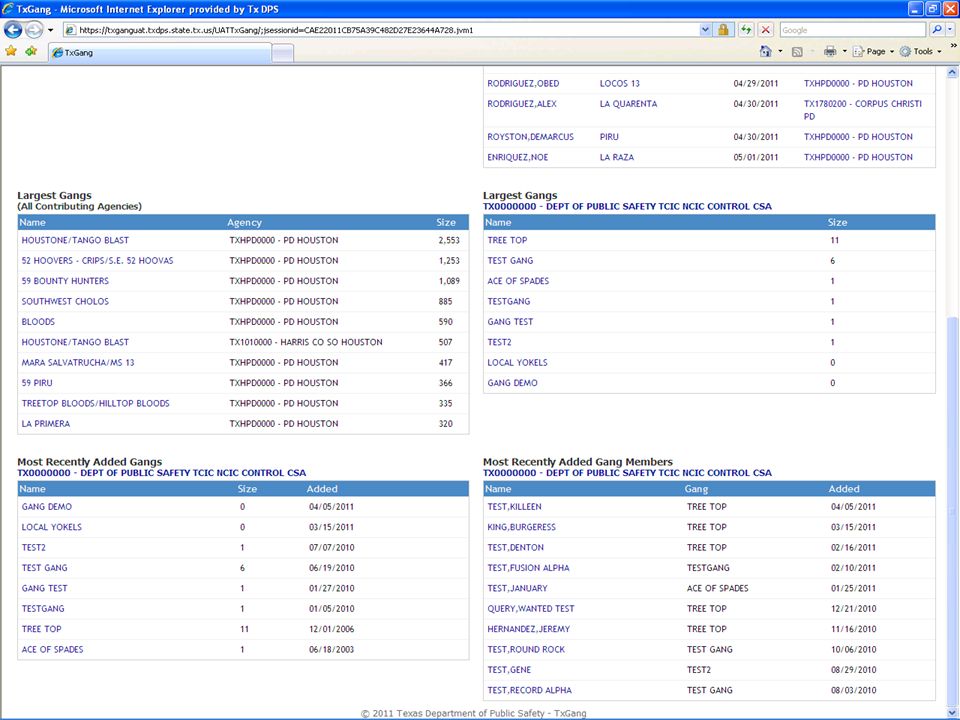960x720 pixels.
Task: Click the vertical scrollbar up arrow
Action: (952, 72)
